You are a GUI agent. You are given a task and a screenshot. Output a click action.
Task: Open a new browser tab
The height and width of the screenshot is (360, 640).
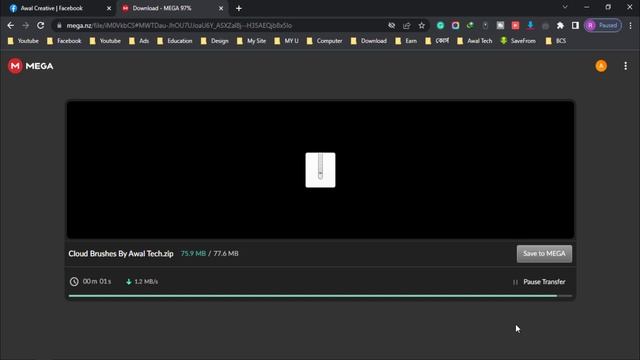239,8
